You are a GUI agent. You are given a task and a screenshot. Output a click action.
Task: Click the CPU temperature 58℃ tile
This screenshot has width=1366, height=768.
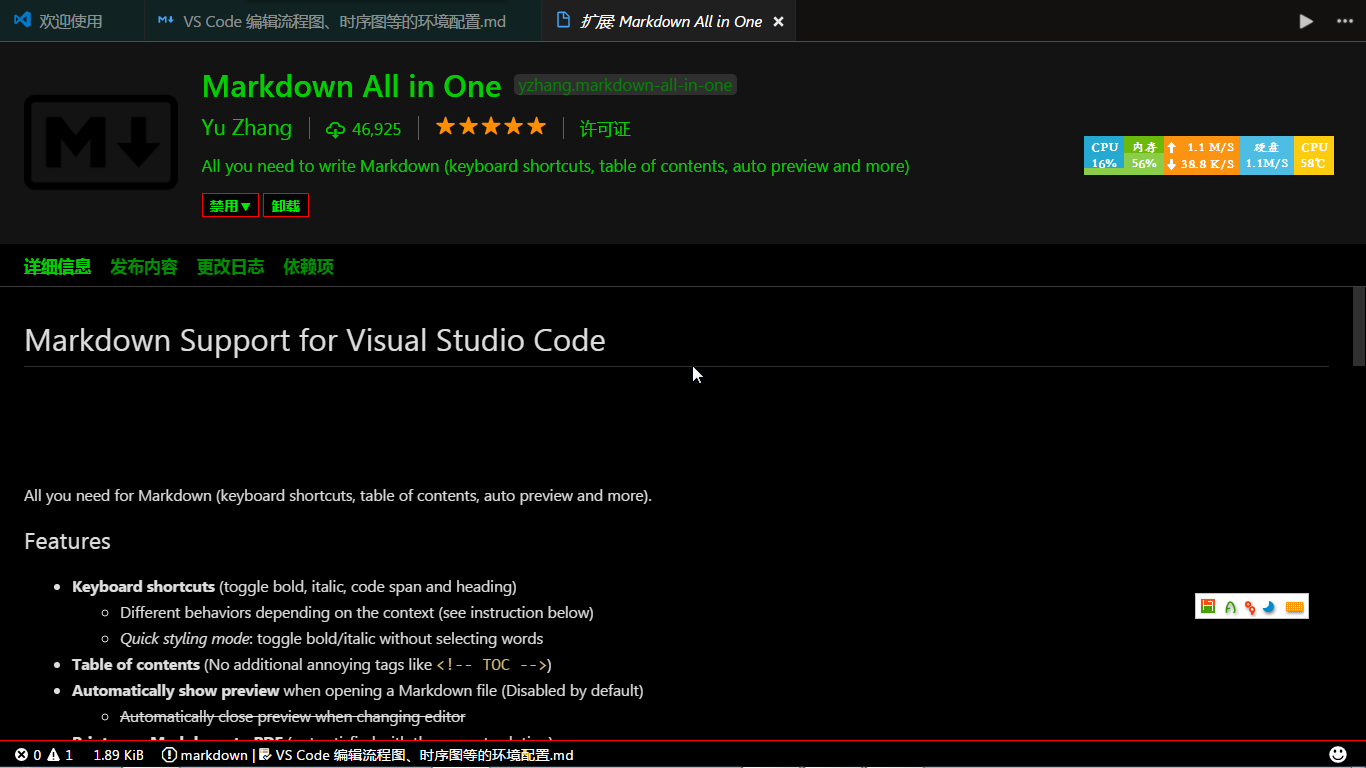[1314, 155]
